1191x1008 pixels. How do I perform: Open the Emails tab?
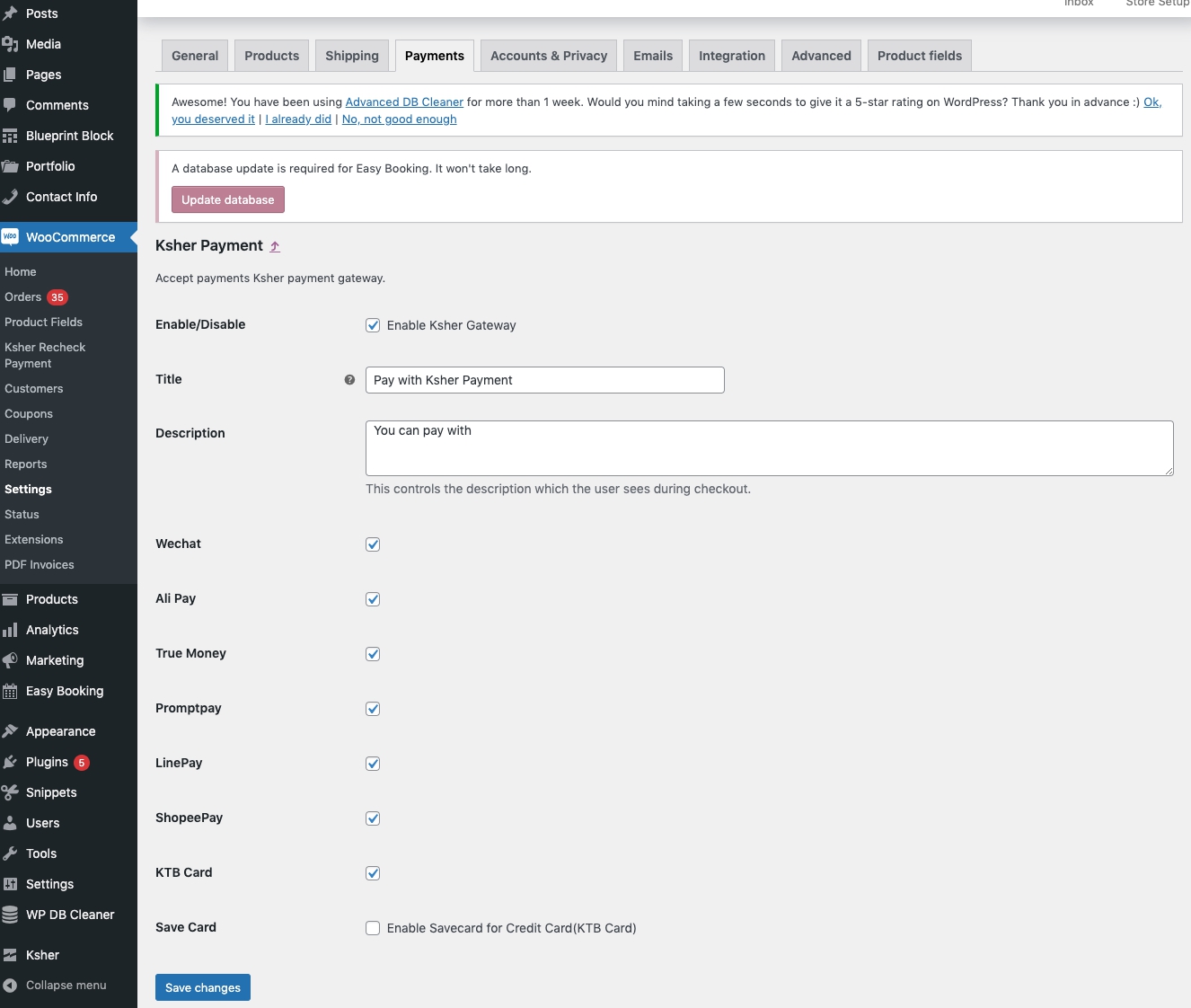653,56
